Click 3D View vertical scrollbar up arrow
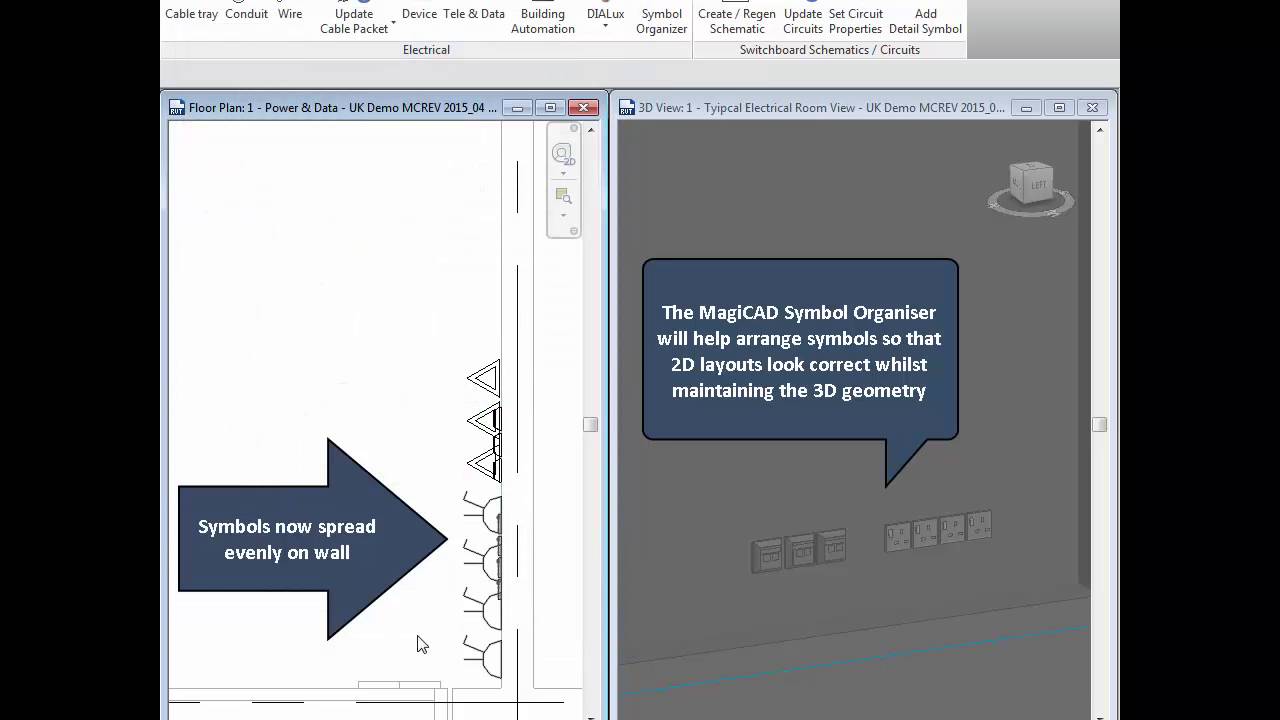 coord(1100,130)
